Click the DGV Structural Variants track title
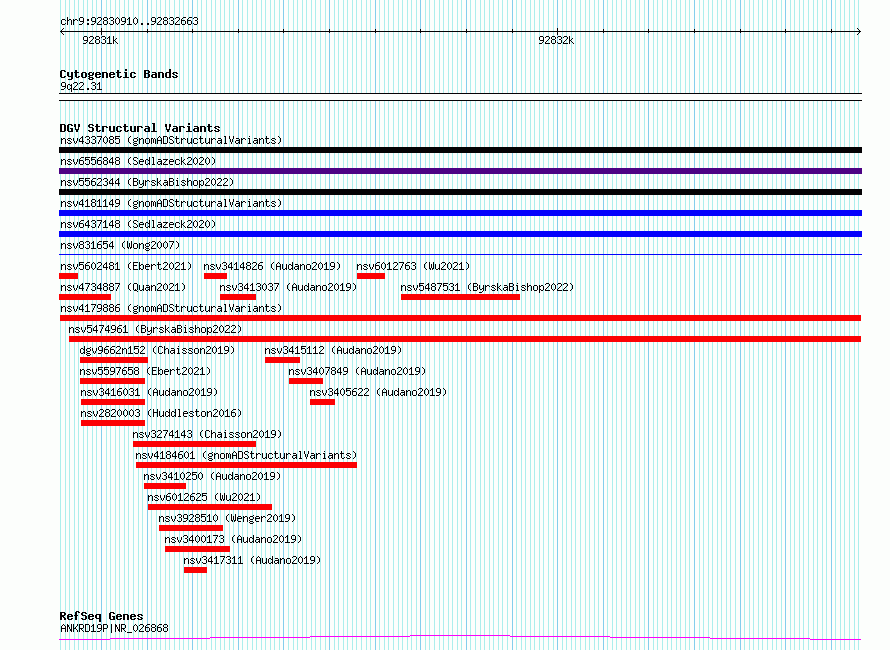 coord(140,128)
